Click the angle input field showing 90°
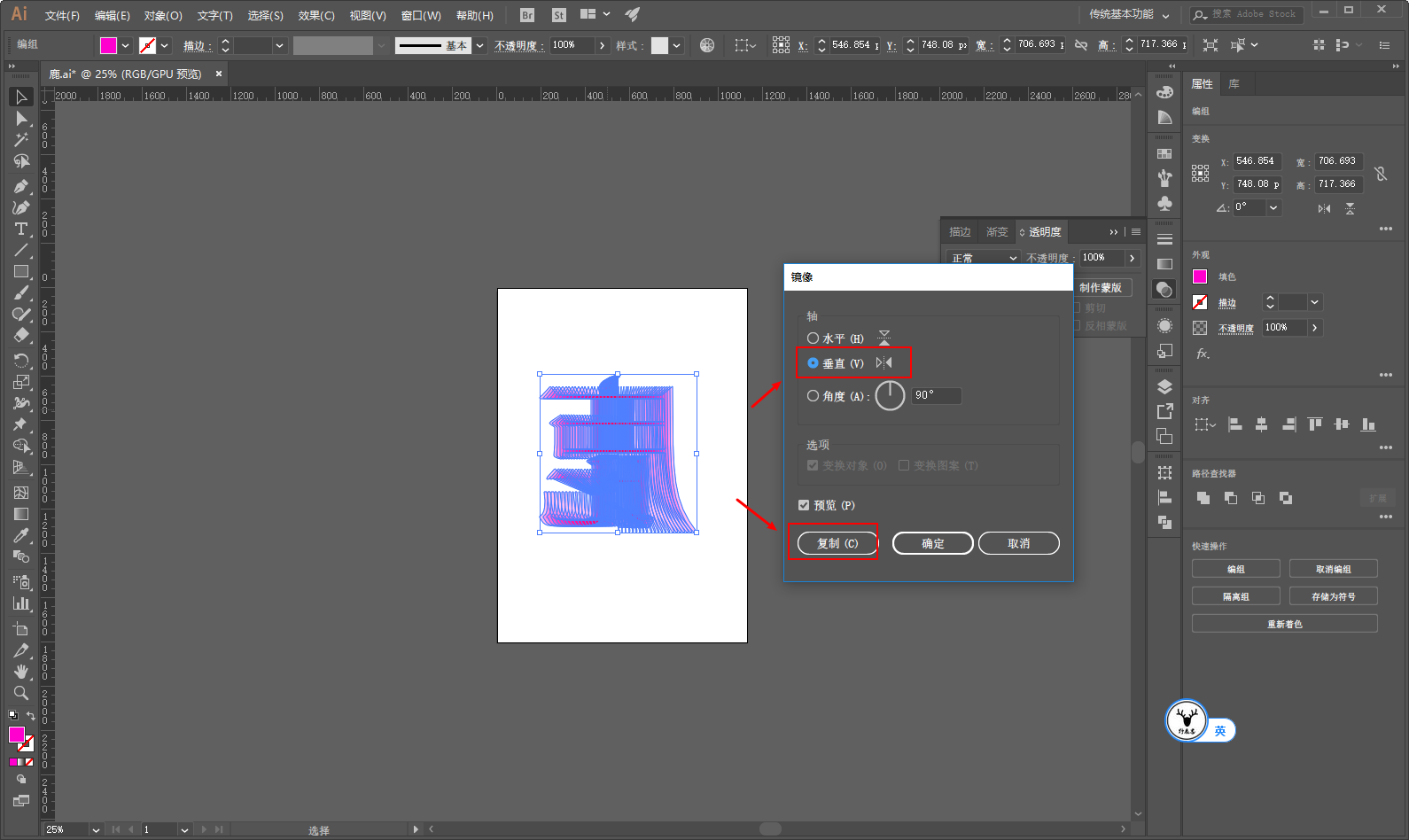1409x840 pixels. [x=936, y=395]
